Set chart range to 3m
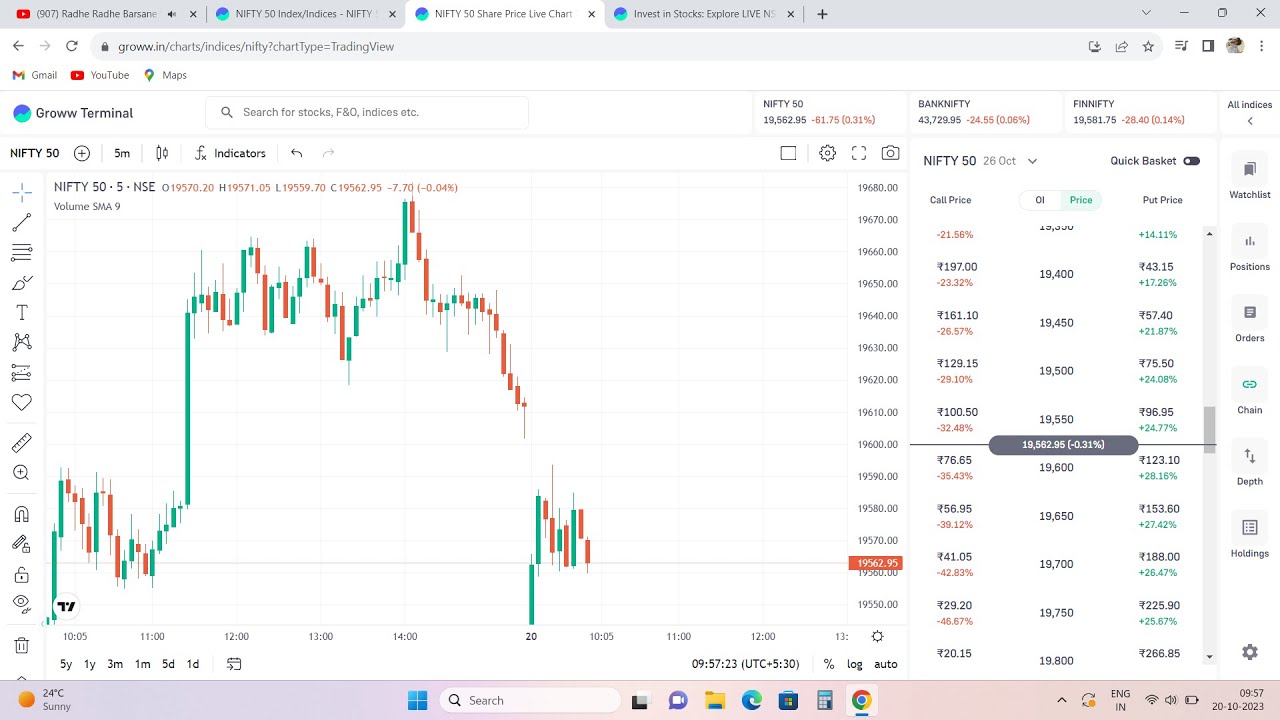The height and width of the screenshot is (720, 1280). coord(115,664)
